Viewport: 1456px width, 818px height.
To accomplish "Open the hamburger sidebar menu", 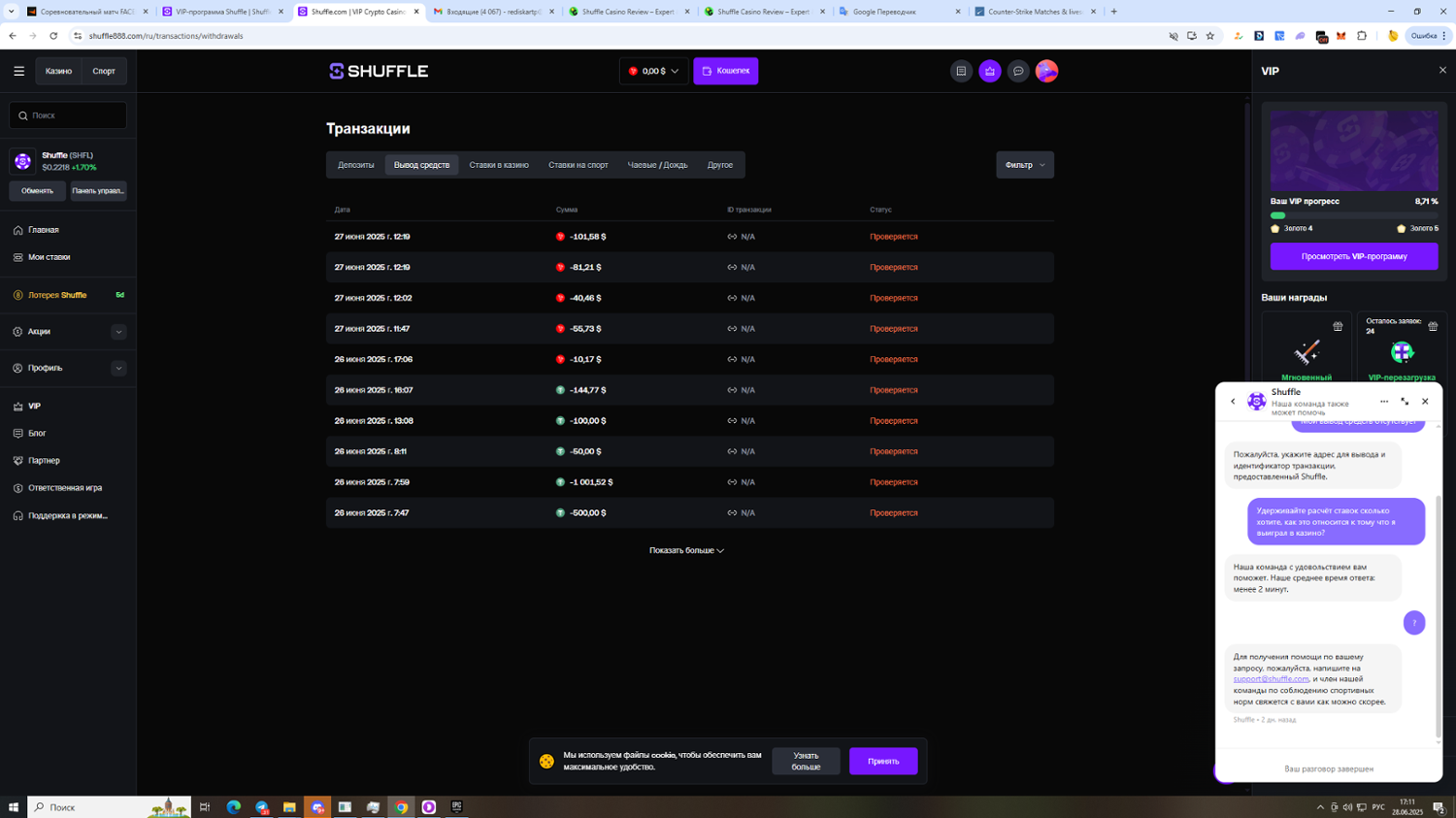I will point(18,71).
